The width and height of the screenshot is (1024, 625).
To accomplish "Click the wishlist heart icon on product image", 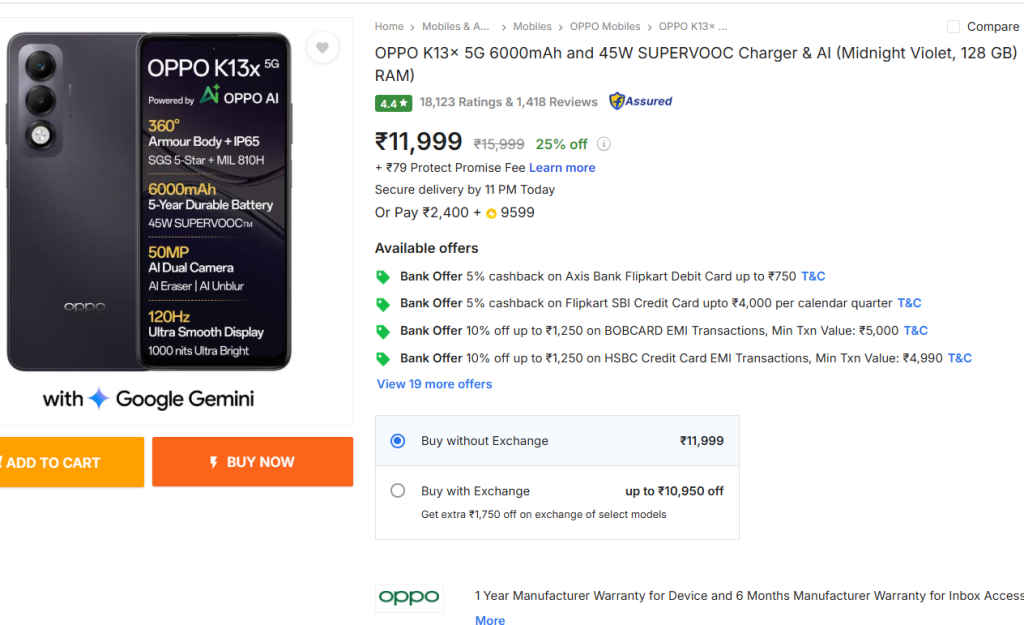I will [x=322, y=48].
